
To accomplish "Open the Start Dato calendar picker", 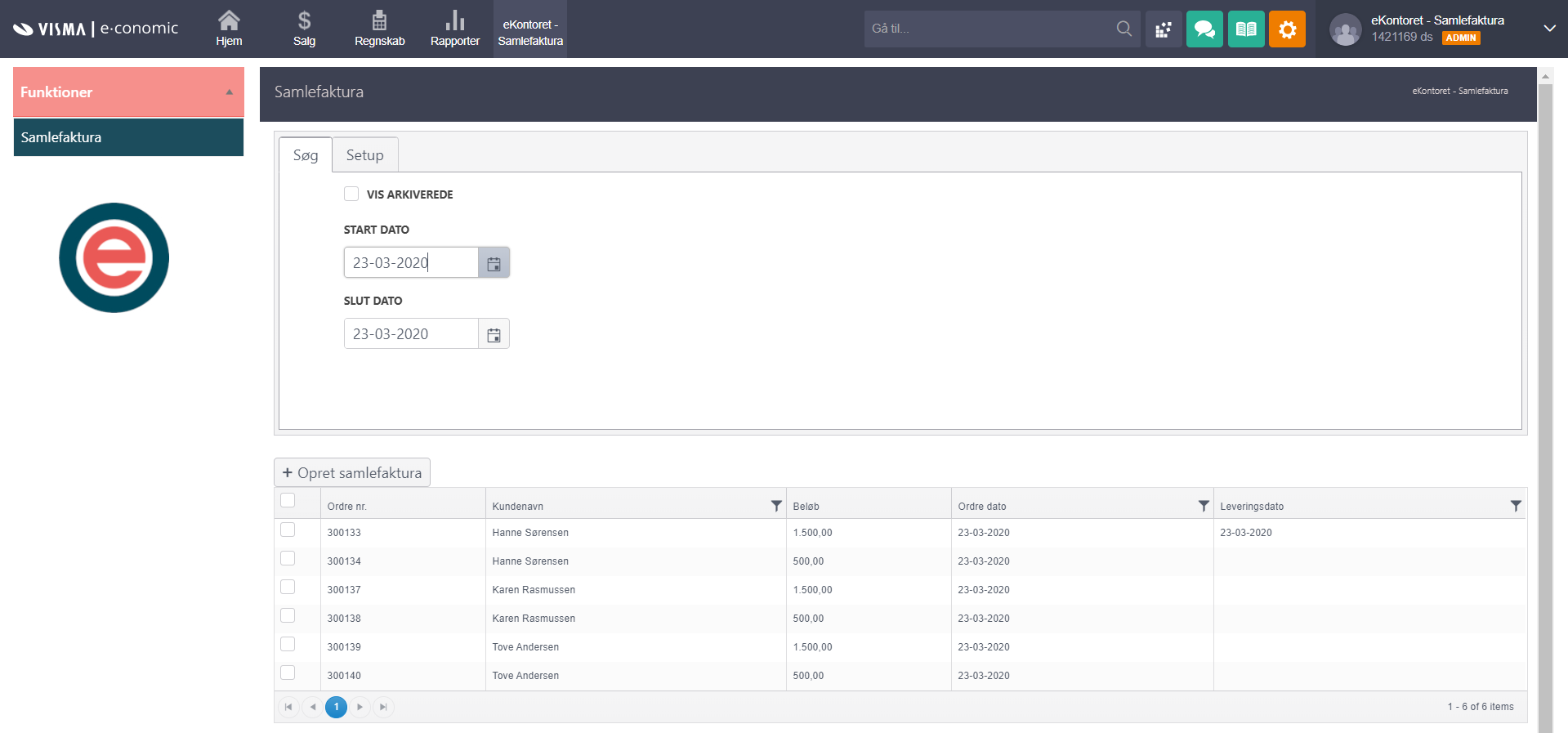I will [x=494, y=263].
